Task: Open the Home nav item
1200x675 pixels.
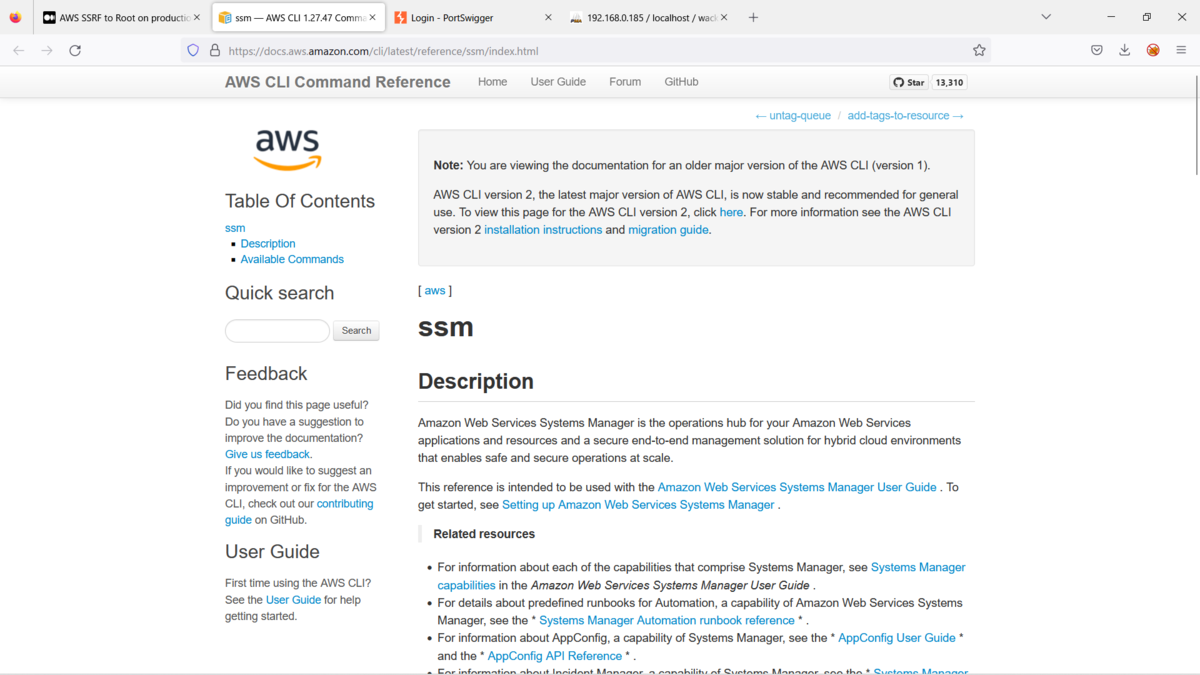Action: (x=492, y=82)
